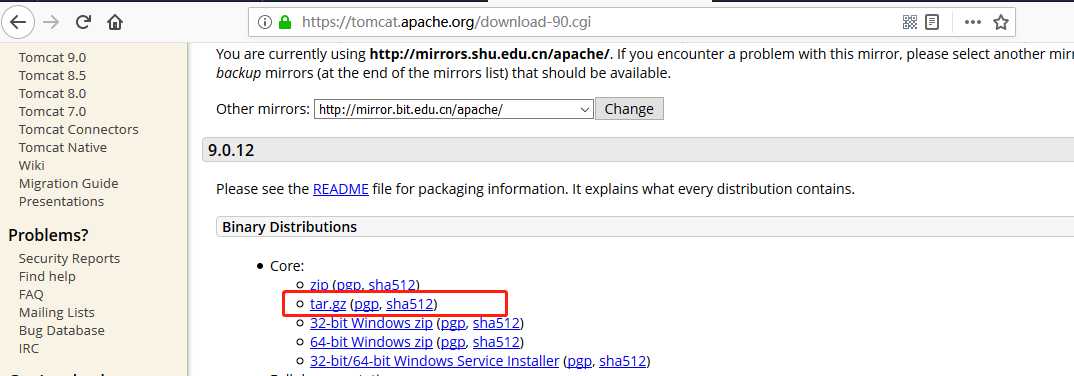This screenshot has width=1074, height=376.
Task: Open the QR code icon in address bar
Action: 910,23
